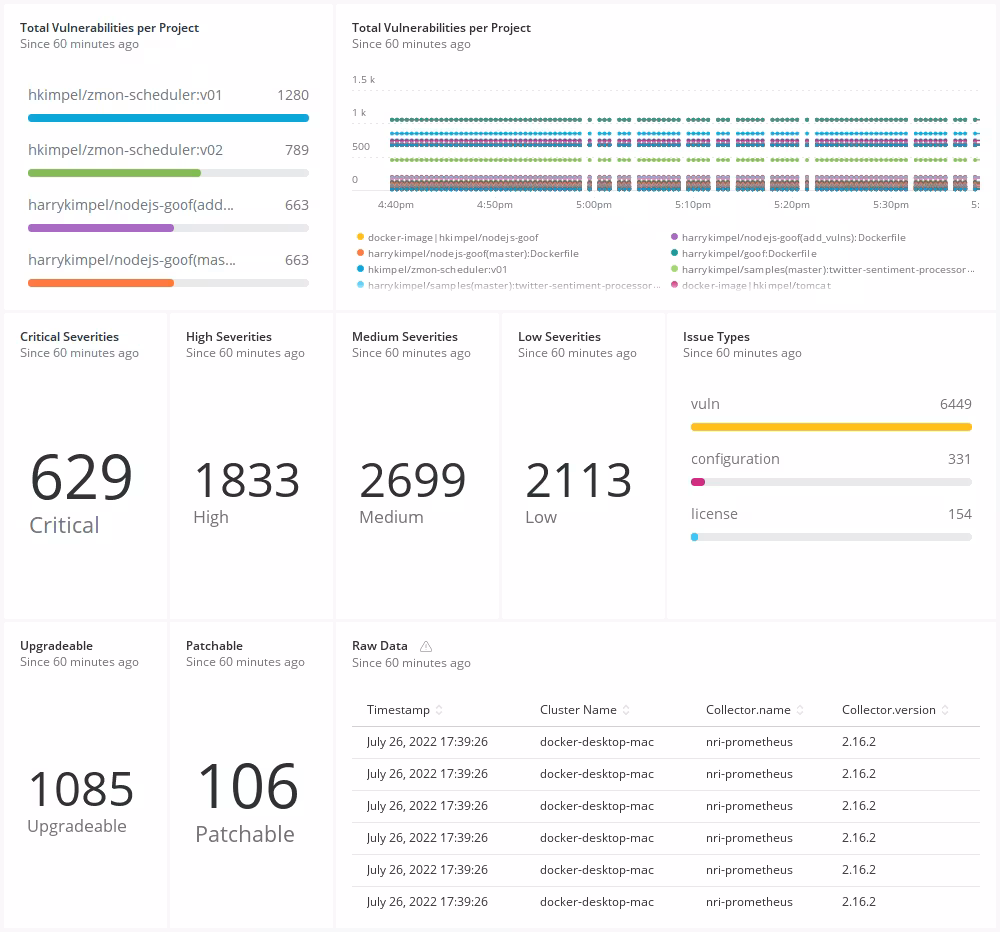Click the yellow vuln progress bar
The height and width of the screenshot is (932, 1000).
831,426
